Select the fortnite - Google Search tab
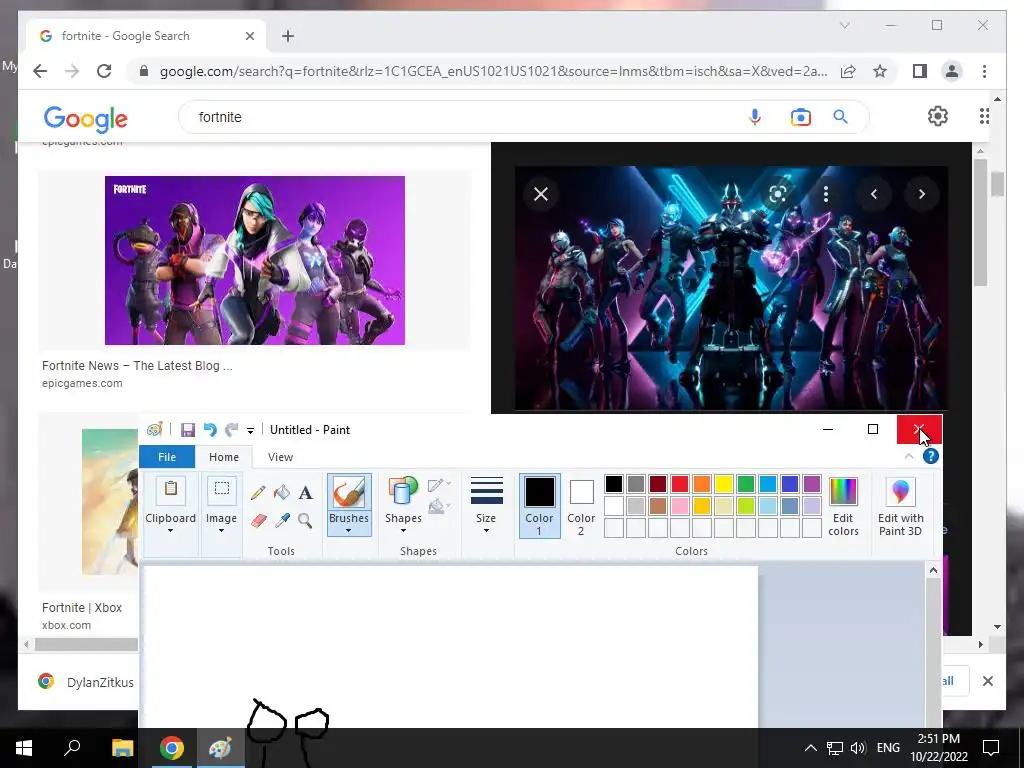Image resolution: width=1024 pixels, height=768 pixels. [147, 36]
